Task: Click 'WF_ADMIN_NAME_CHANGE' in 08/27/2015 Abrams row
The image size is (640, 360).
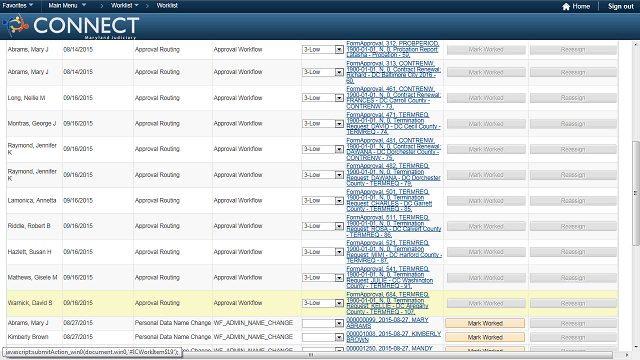Action: (x=253, y=323)
